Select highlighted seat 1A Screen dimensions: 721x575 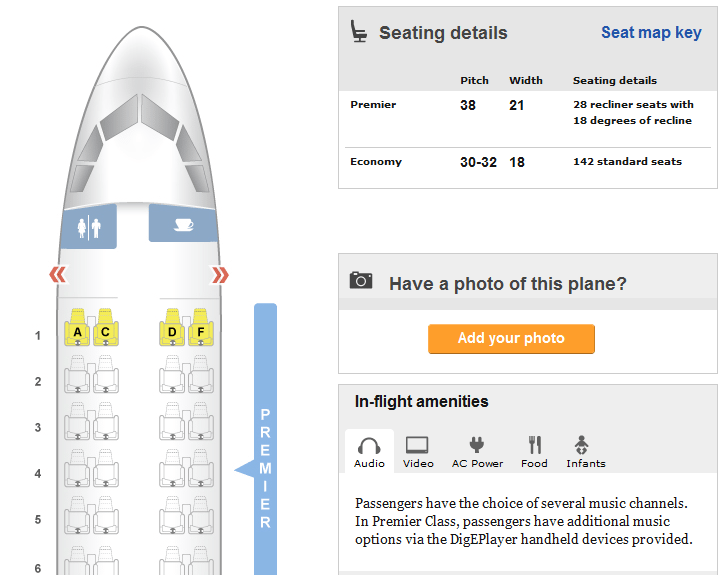tap(78, 331)
